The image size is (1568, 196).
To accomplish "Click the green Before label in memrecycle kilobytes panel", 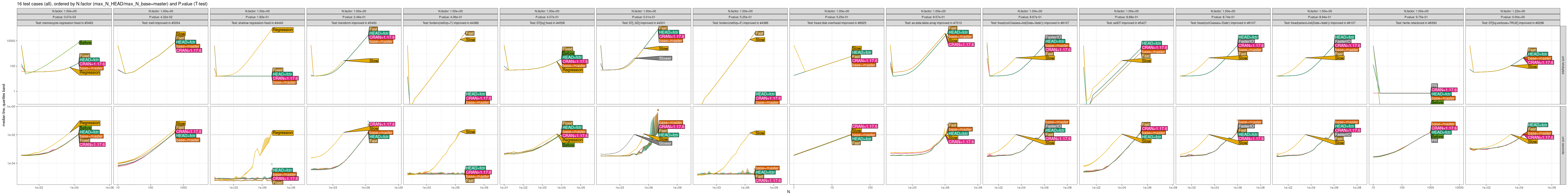I will click(85, 43).
